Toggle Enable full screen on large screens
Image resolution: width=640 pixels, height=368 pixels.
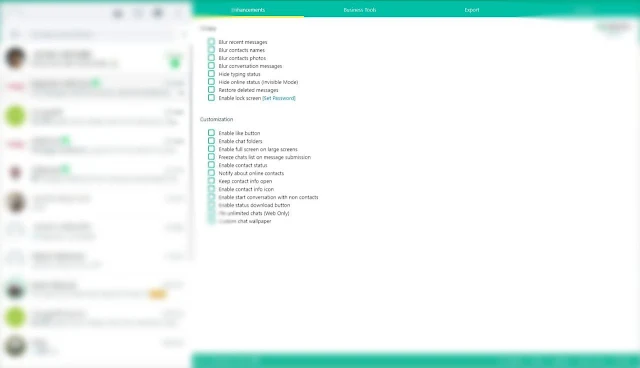pyautogui.click(x=211, y=149)
